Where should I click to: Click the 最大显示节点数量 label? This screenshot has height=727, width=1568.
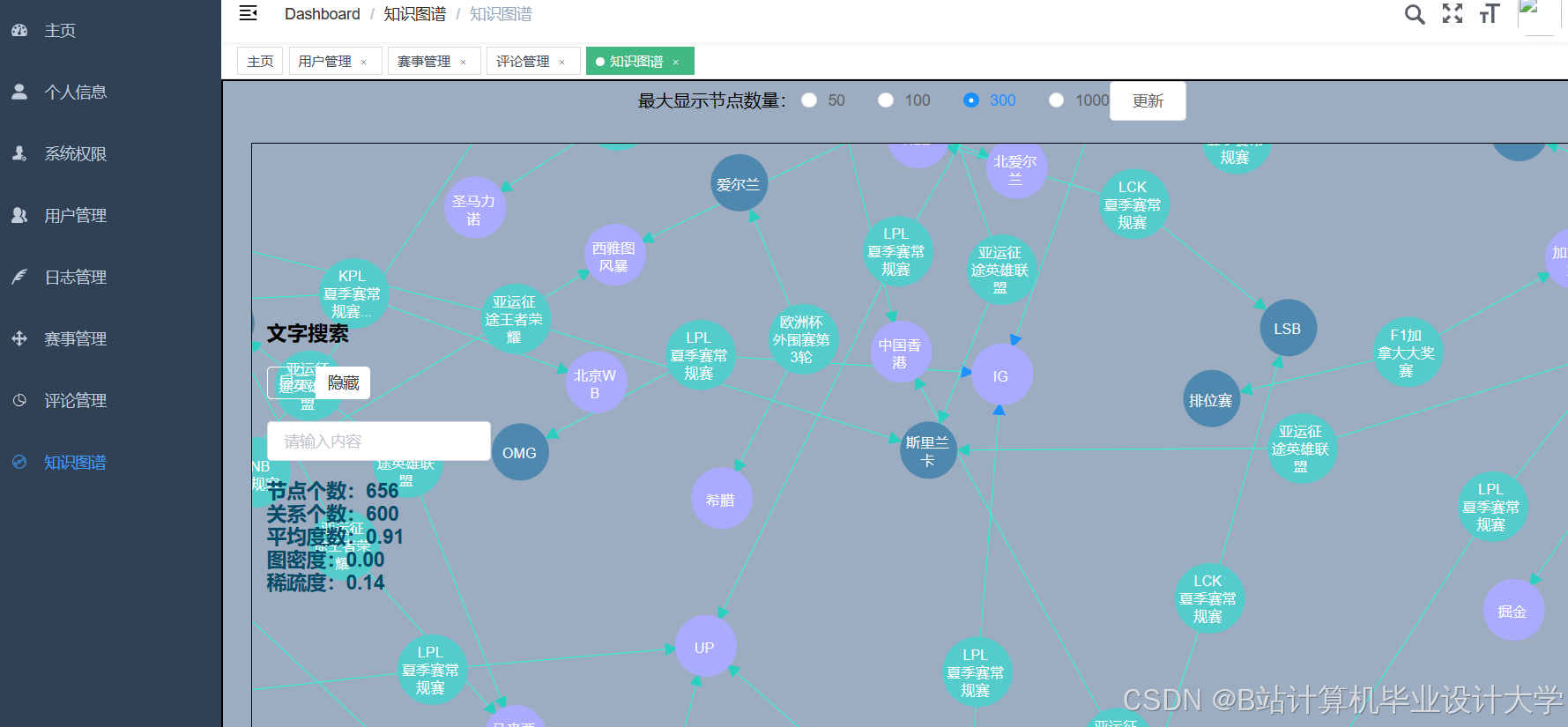tap(711, 100)
